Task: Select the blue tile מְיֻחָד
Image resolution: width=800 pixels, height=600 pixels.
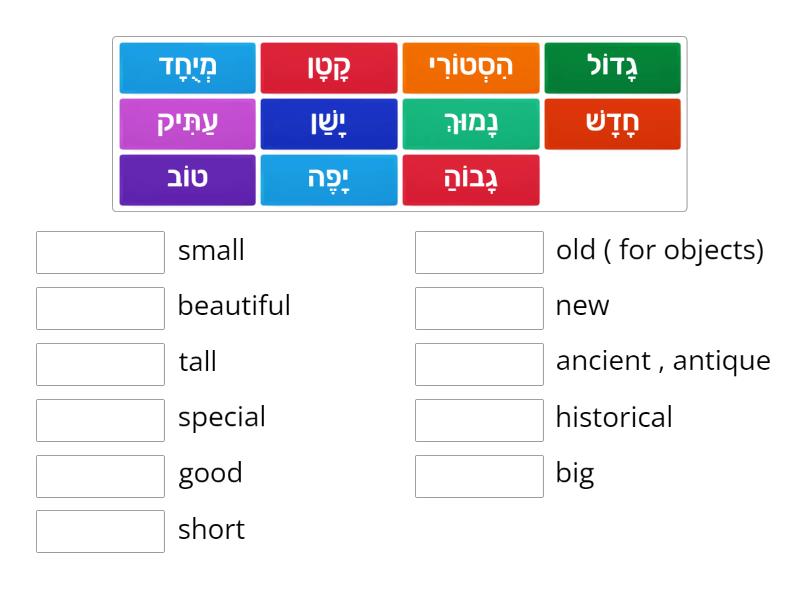Action: (187, 68)
